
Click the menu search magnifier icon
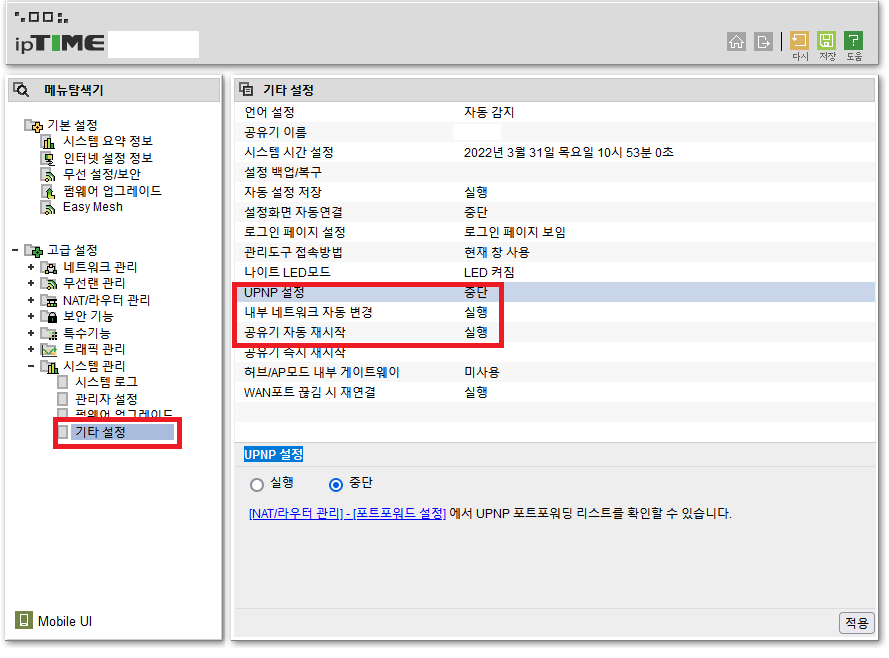pos(22,90)
